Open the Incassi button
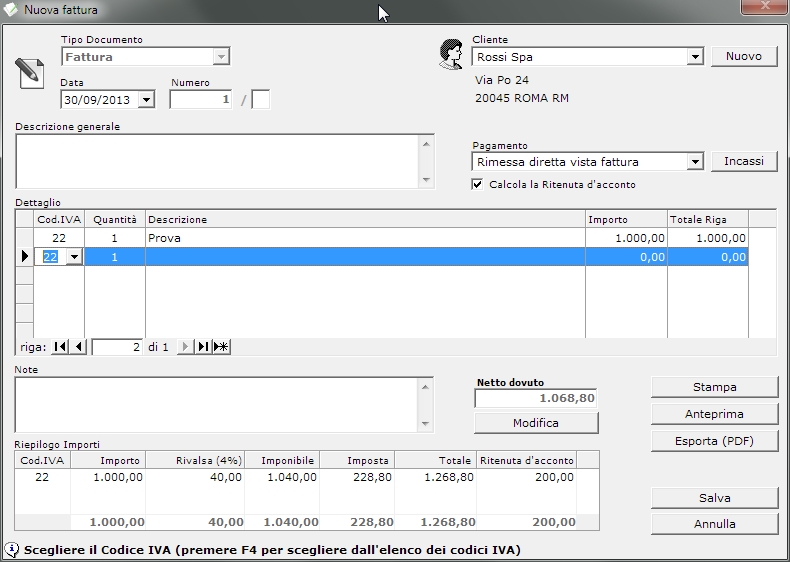 744,161
